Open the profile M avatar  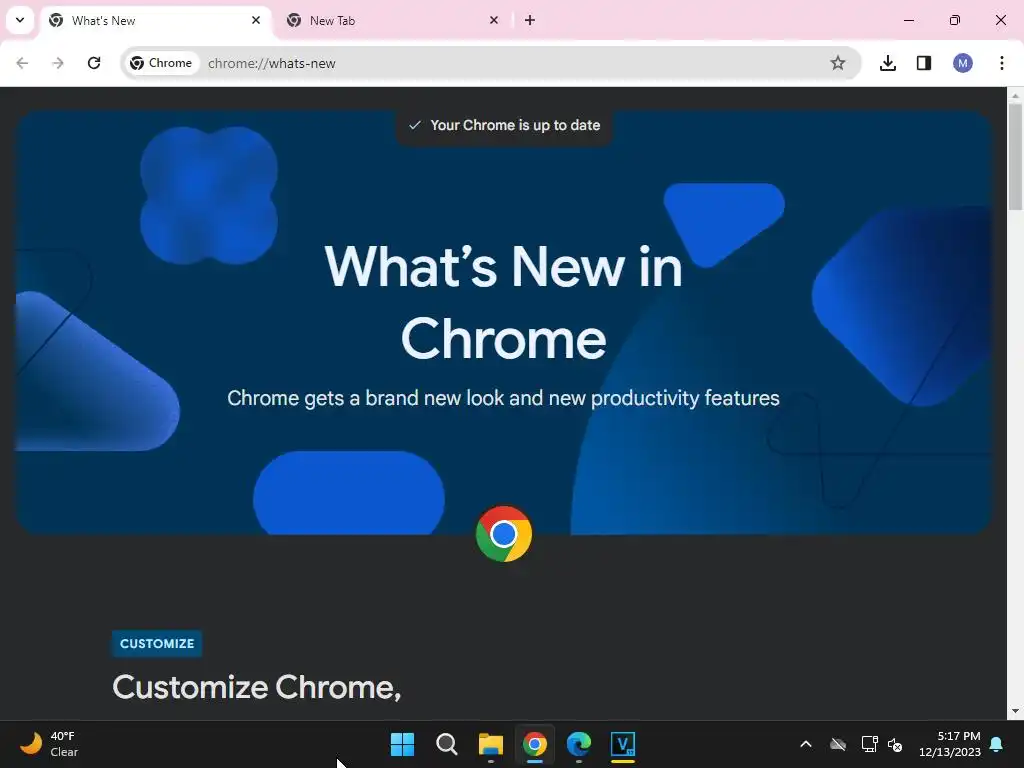pos(963,63)
